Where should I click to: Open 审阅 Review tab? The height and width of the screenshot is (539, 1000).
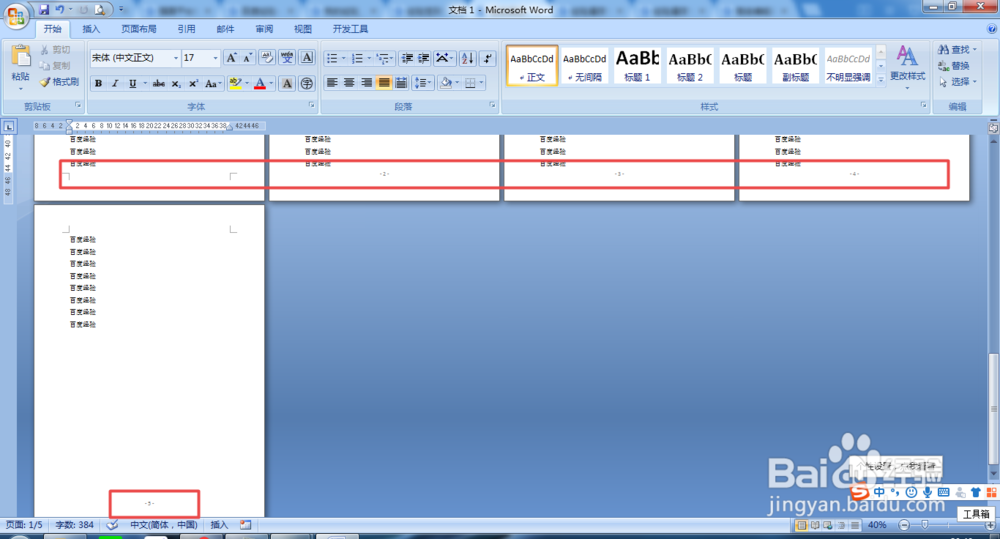click(x=264, y=29)
